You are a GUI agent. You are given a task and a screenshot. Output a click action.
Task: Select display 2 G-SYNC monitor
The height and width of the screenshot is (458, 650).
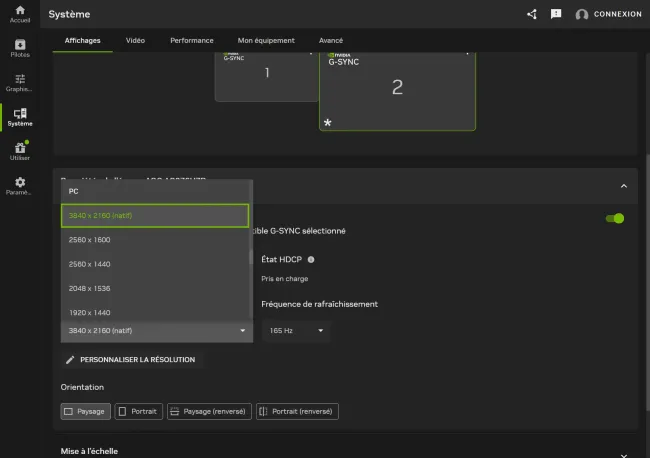[397, 90]
